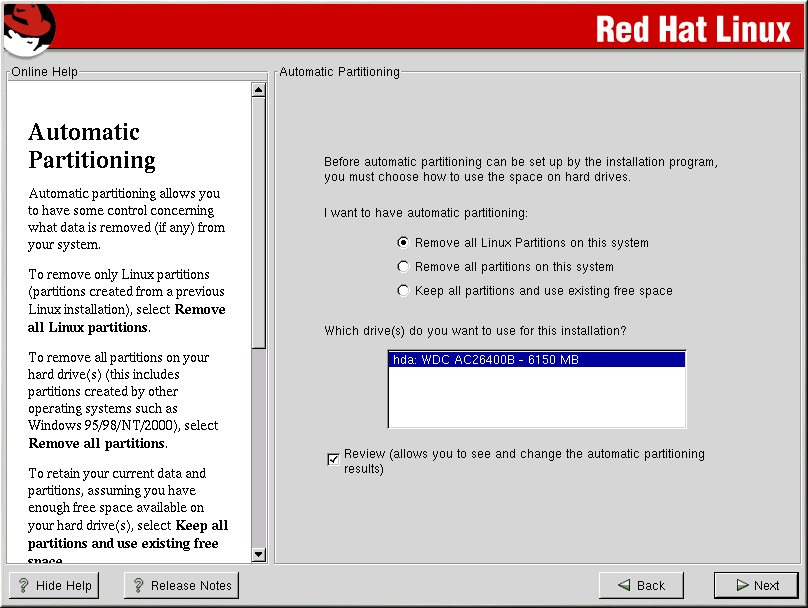The width and height of the screenshot is (808, 608).
Task: Click the Automatic Partitioning help heading
Action: point(92,146)
